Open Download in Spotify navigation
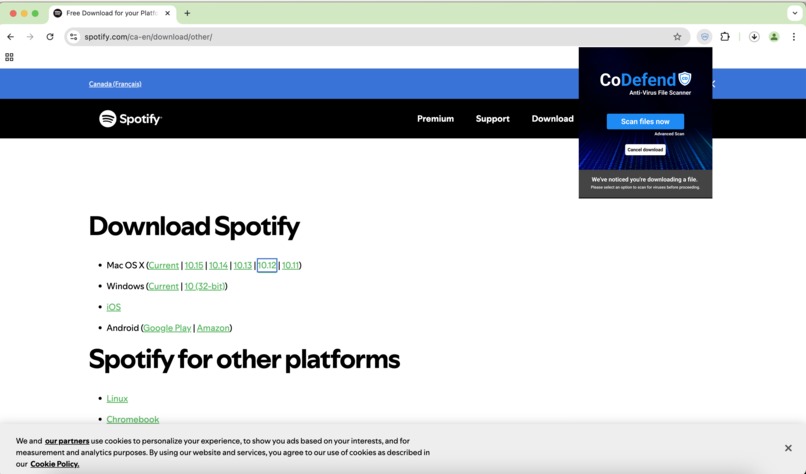The image size is (806, 474). (x=553, y=119)
